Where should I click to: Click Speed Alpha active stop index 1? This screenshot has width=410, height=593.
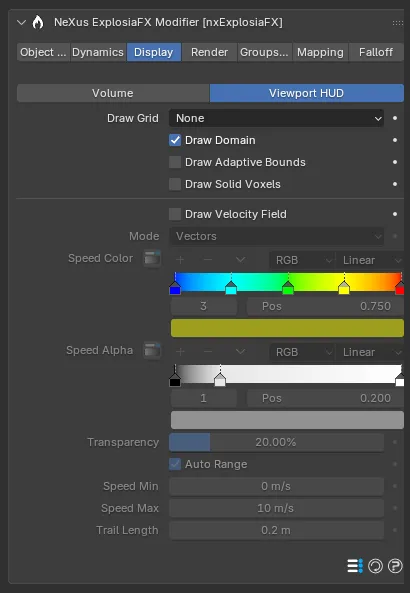(204, 398)
